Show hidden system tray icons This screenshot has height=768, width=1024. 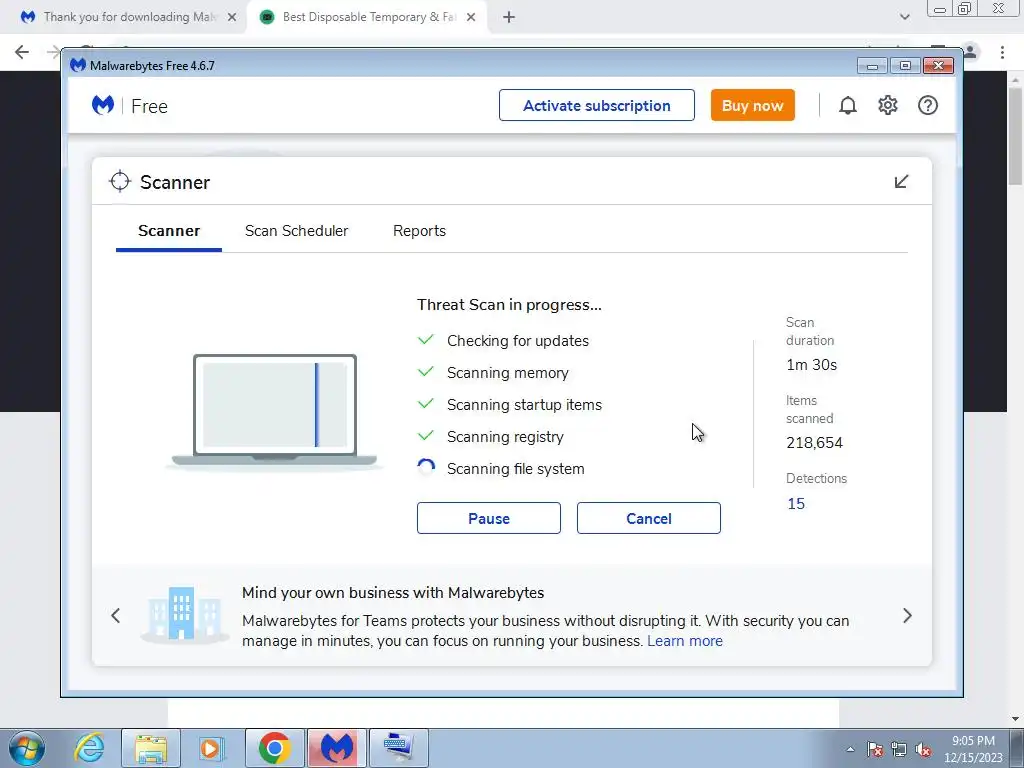click(x=850, y=750)
